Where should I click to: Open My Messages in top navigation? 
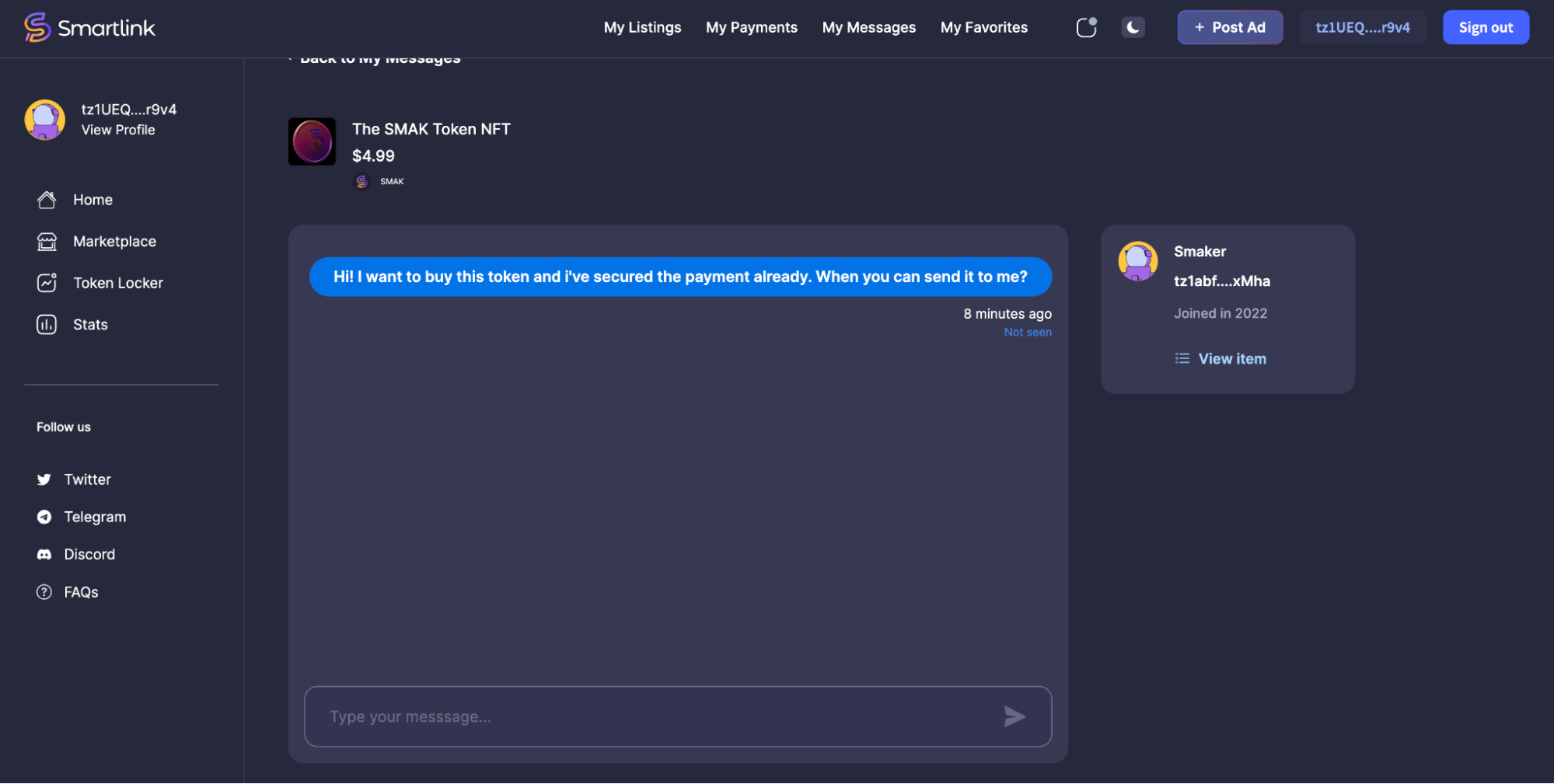(x=868, y=27)
